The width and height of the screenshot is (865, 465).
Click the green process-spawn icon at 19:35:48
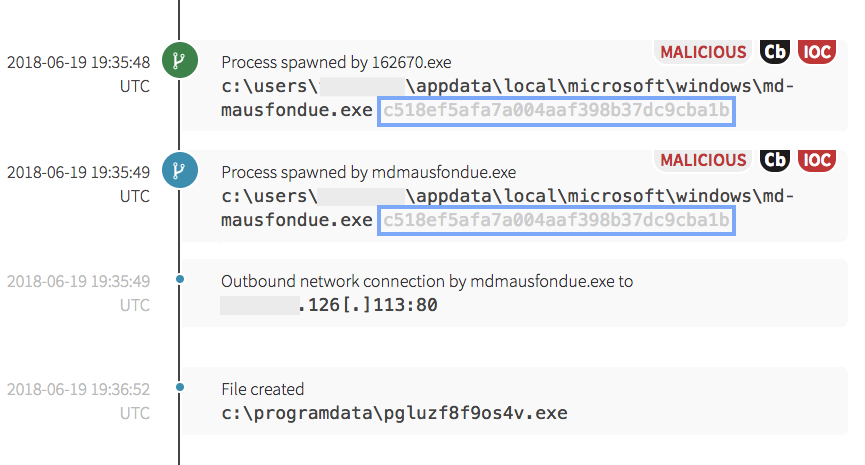click(x=180, y=60)
